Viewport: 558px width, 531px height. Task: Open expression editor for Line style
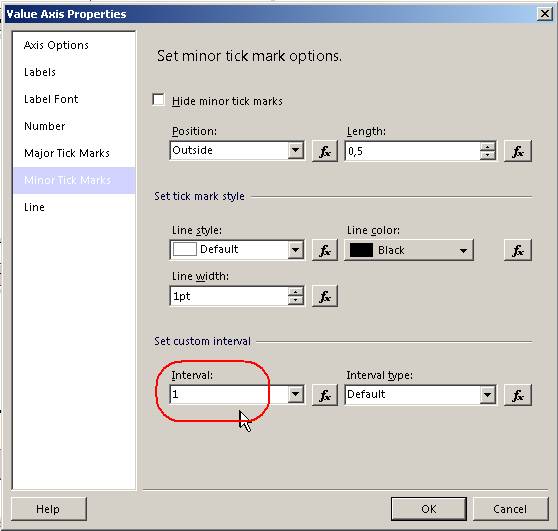(x=325, y=250)
